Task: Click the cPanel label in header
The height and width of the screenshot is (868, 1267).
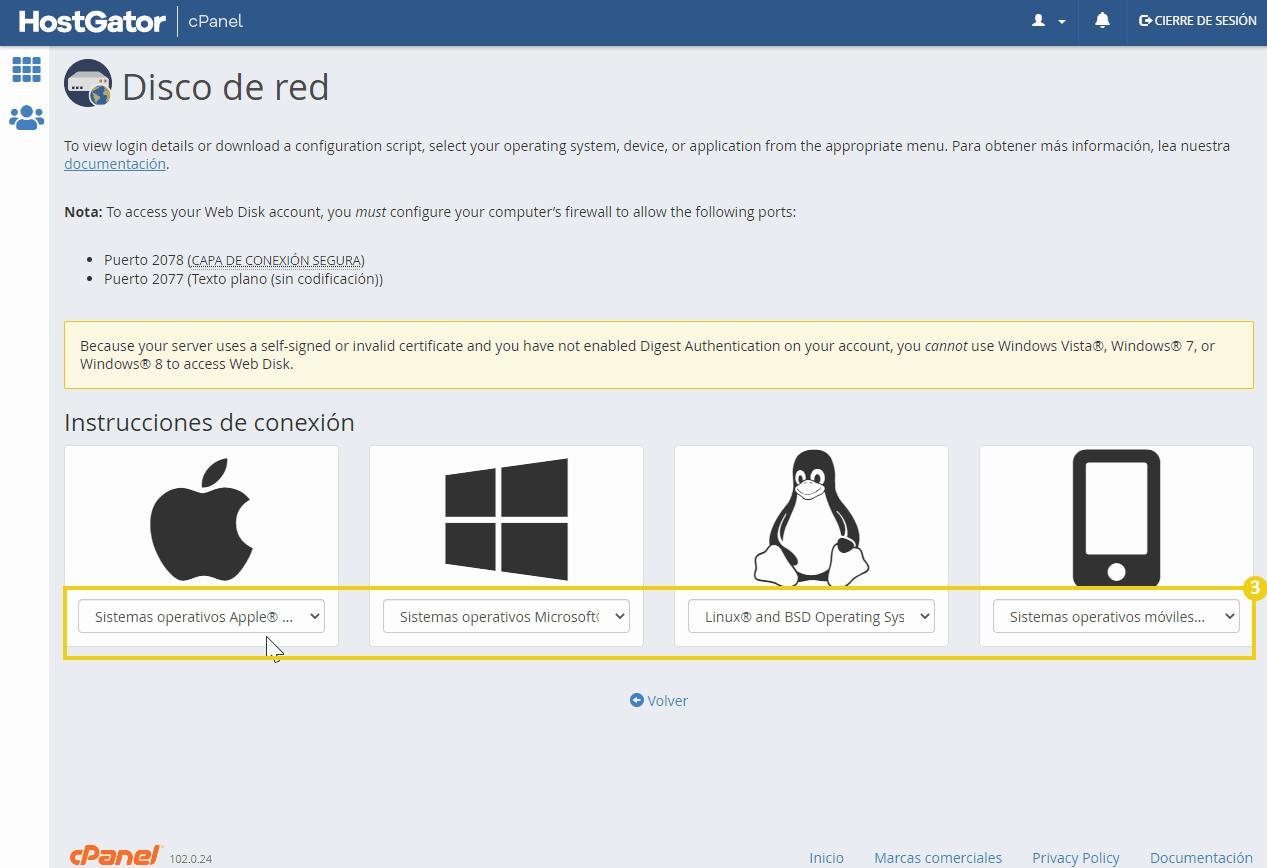Action: coord(216,21)
